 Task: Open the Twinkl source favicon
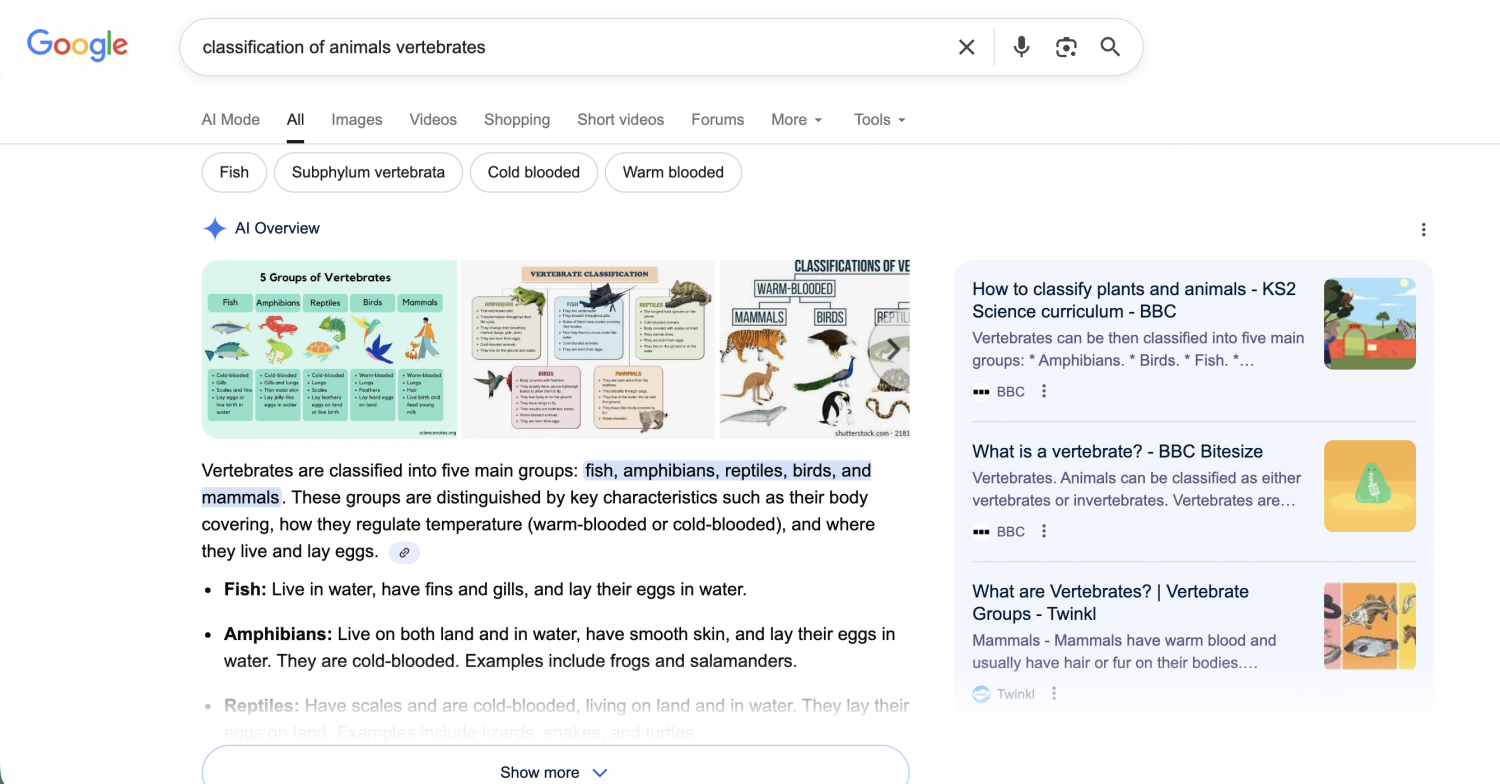[981, 693]
